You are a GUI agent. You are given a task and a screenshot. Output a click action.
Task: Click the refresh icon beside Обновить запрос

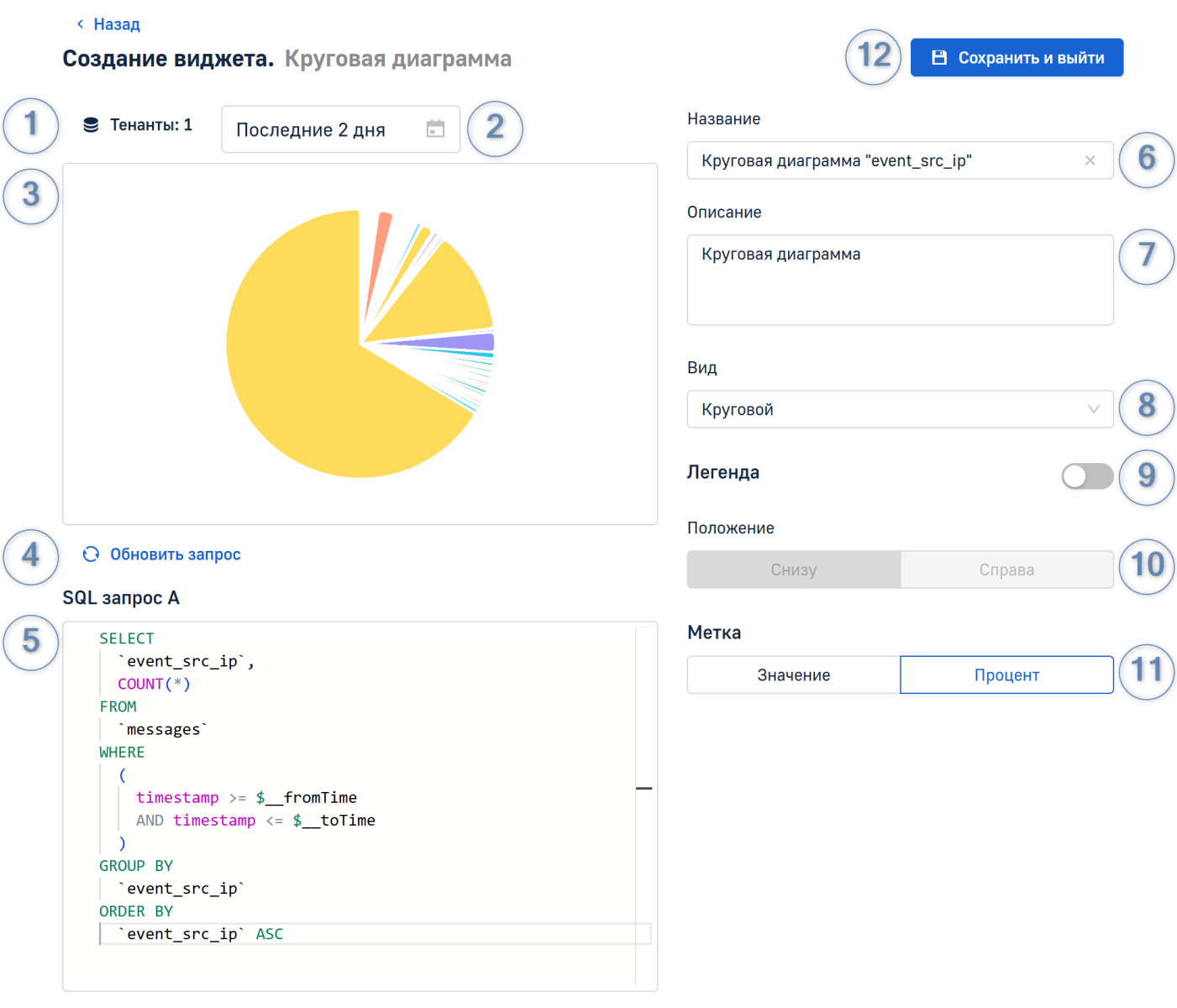(91, 554)
